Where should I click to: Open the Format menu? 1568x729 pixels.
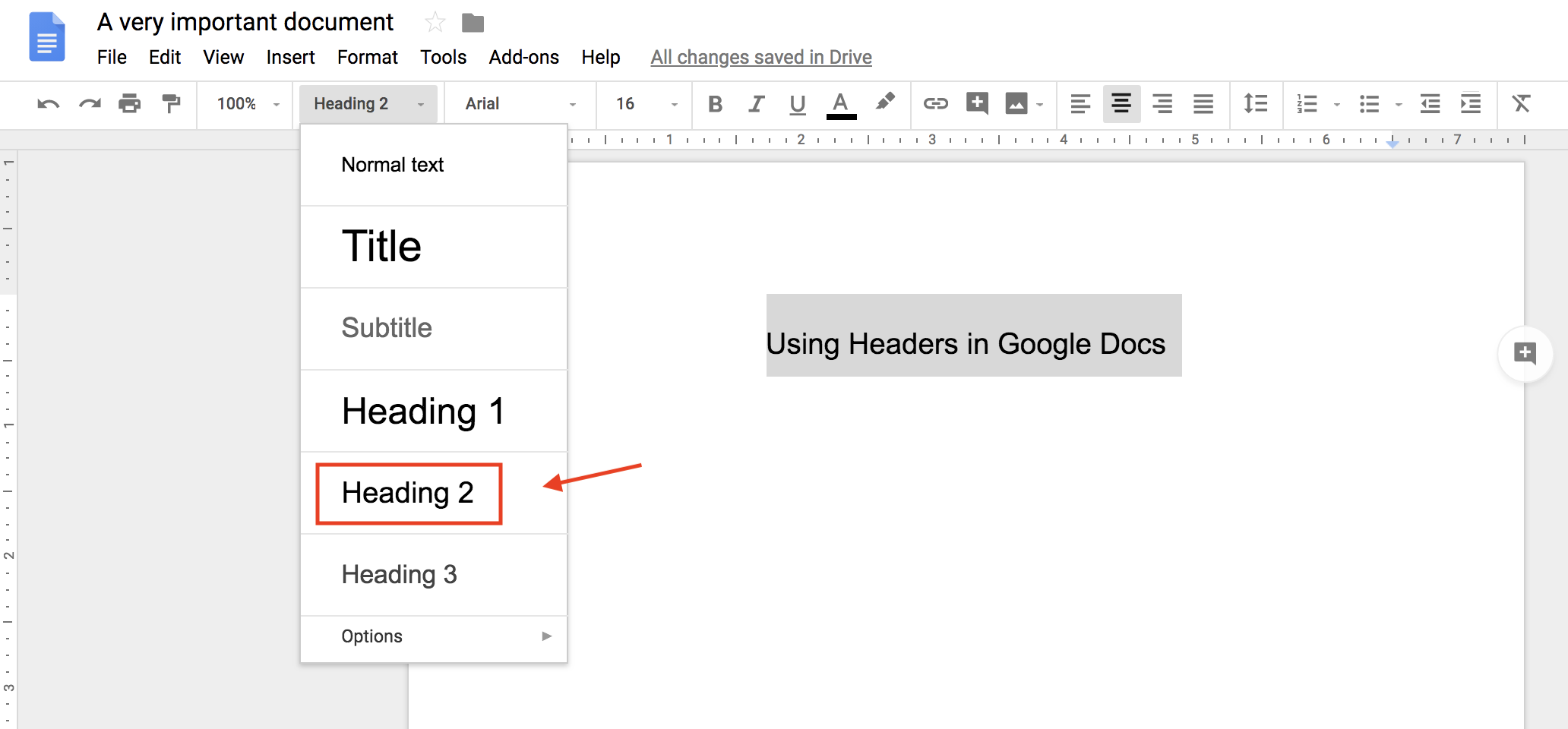click(x=368, y=57)
